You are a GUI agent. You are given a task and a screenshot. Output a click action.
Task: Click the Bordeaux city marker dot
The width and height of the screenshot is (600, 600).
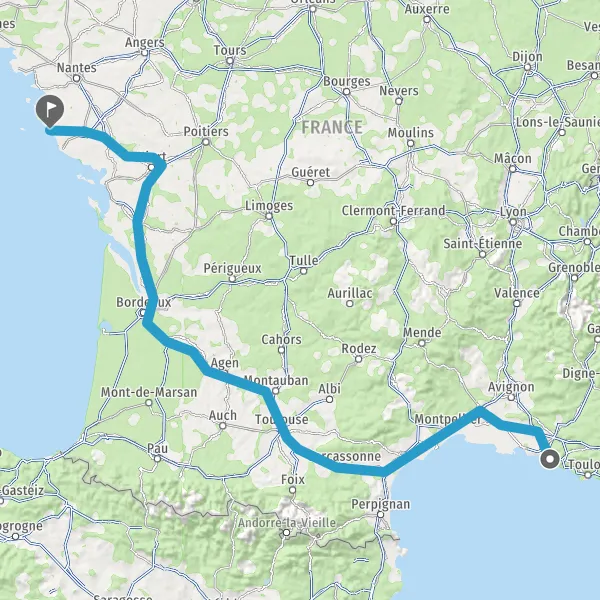point(142,313)
